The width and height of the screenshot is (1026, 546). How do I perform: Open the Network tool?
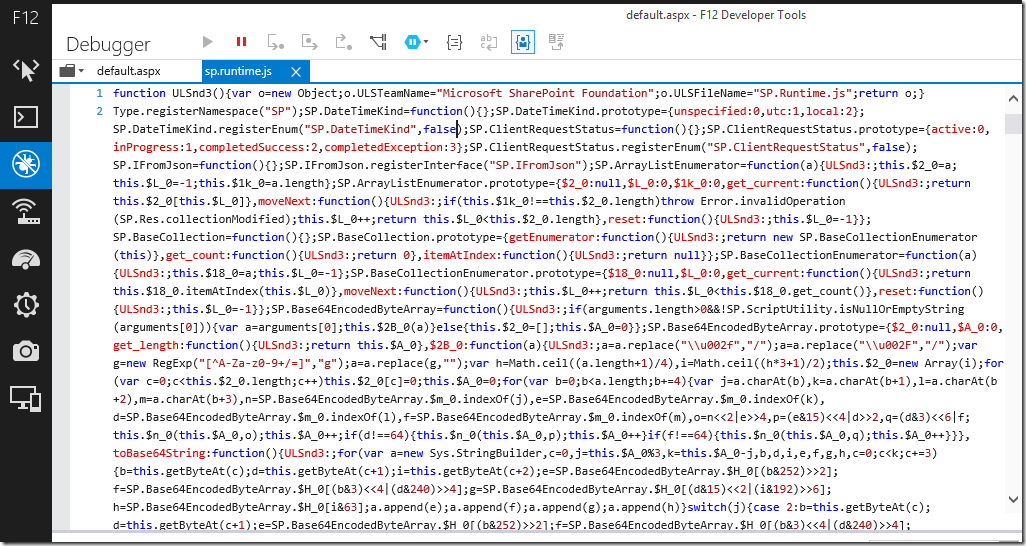26,210
